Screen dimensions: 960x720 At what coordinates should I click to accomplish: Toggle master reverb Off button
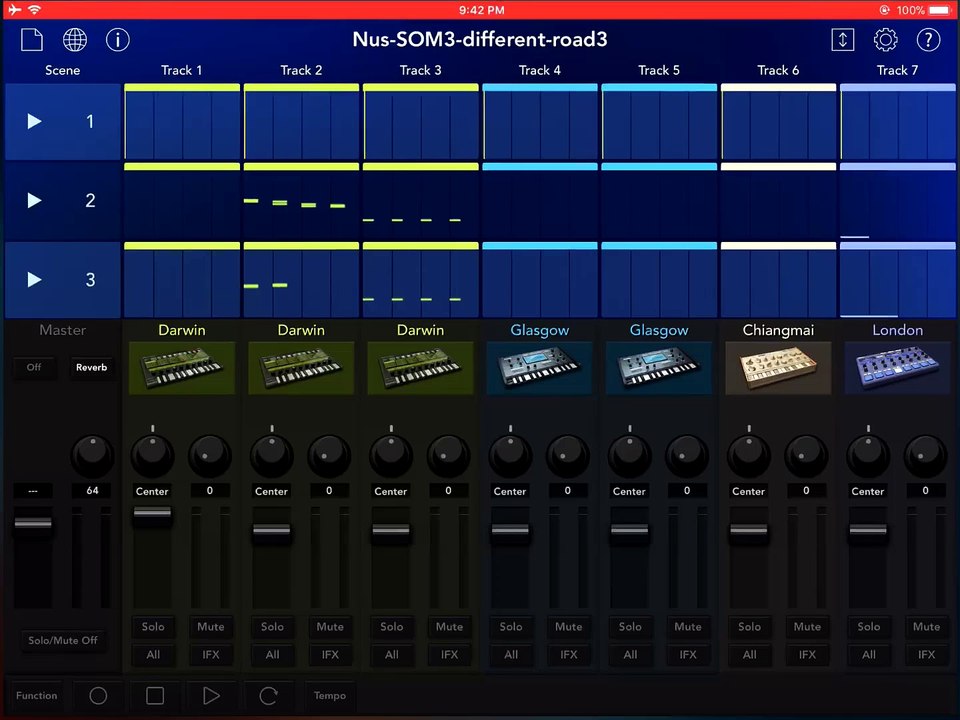click(x=34, y=367)
